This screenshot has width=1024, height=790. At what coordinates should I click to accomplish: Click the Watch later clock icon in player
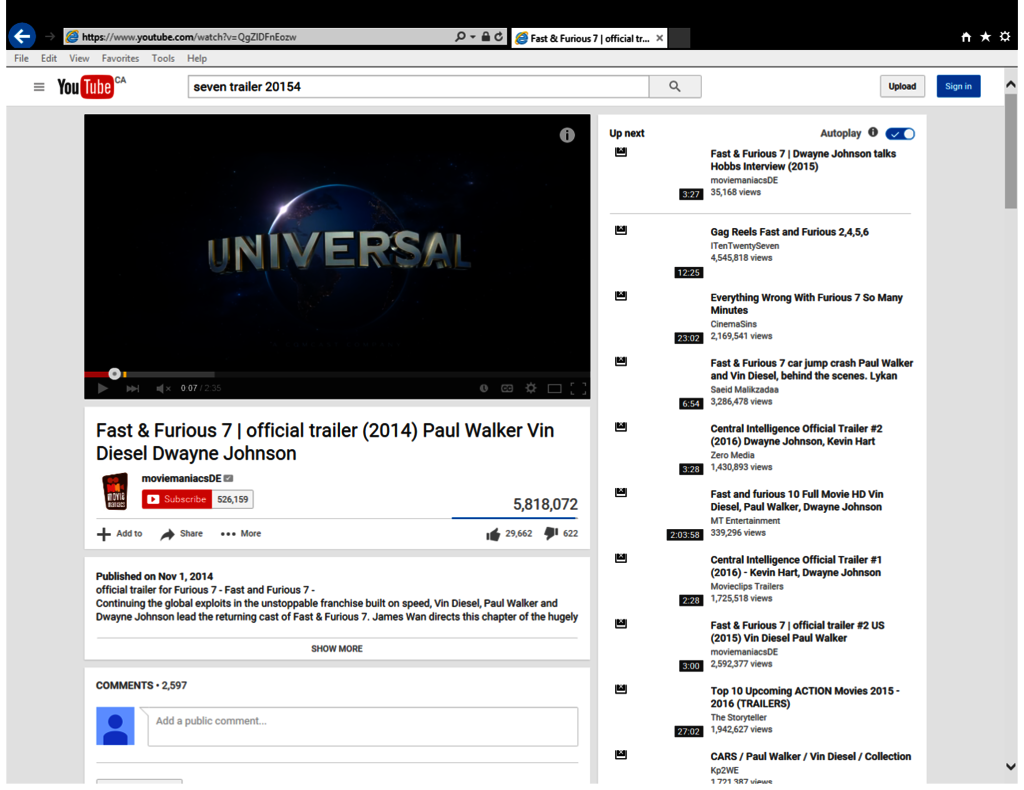click(484, 388)
